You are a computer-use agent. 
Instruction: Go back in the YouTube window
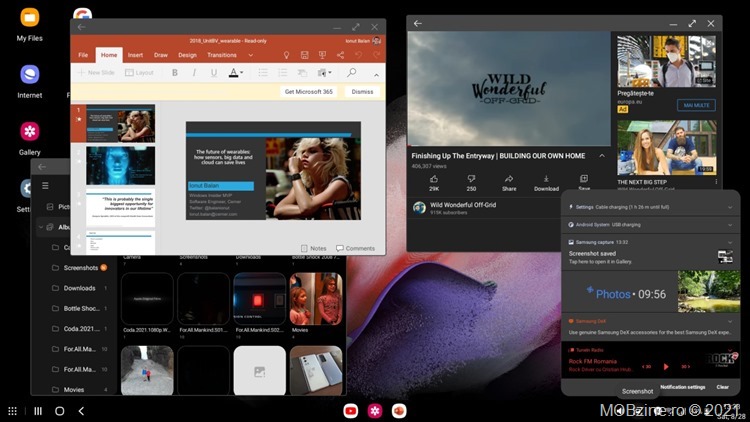418,23
